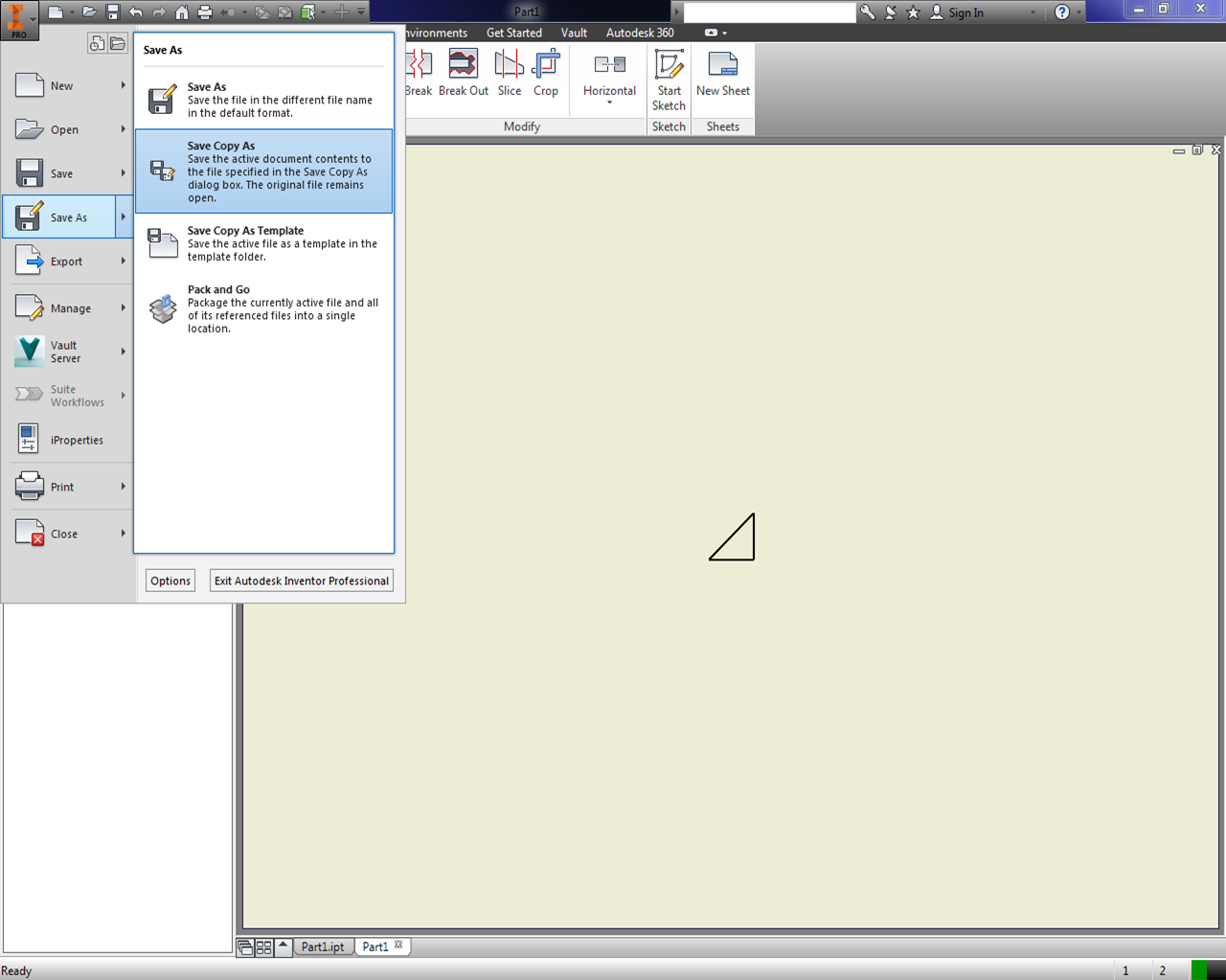Click the Exit Autodesk Inventor Professional button
1226x980 pixels.
pyautogui.click(x=301, y=580)
